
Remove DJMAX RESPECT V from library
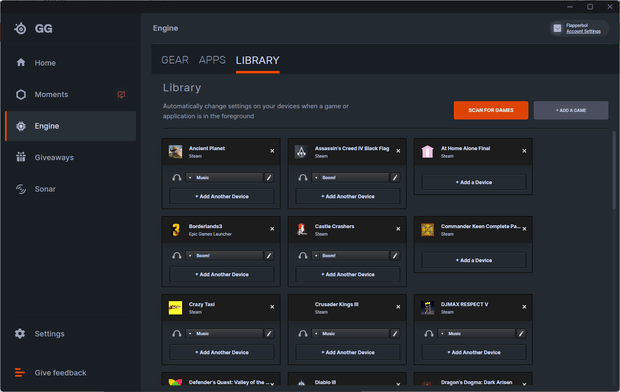524,307
